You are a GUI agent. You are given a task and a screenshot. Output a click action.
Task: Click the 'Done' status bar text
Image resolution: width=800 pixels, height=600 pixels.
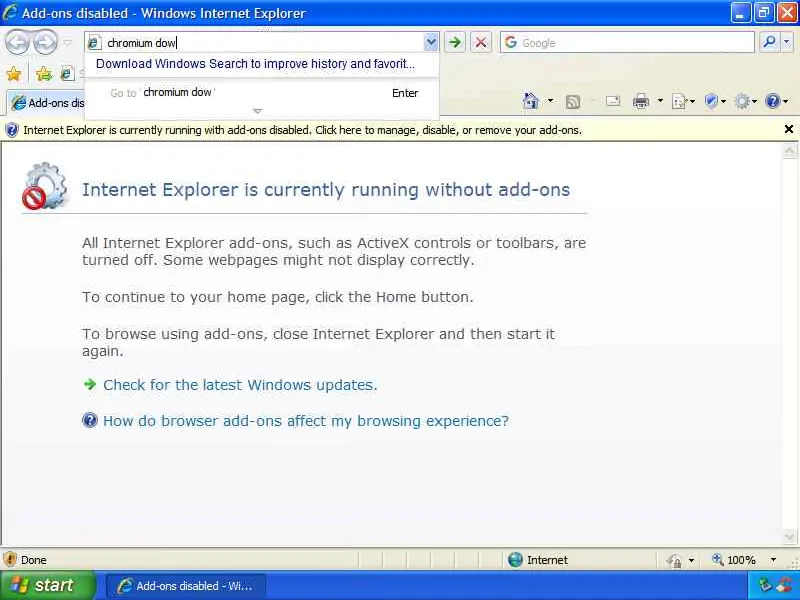pyautogui.click(x=34, y=560)
